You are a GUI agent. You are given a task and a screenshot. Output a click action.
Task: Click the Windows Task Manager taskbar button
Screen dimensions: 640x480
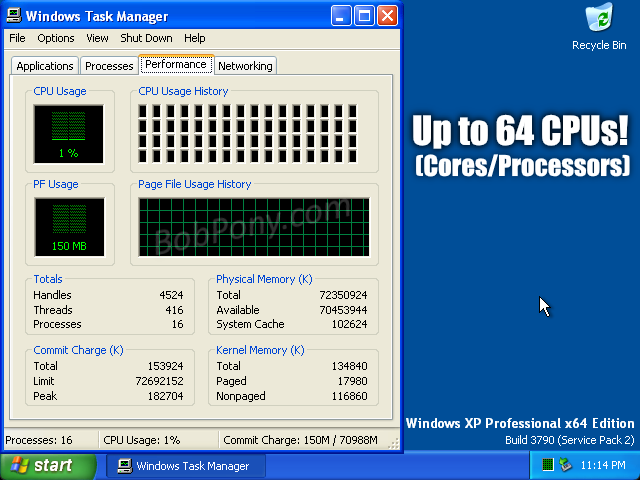click(x=186, y=466)
